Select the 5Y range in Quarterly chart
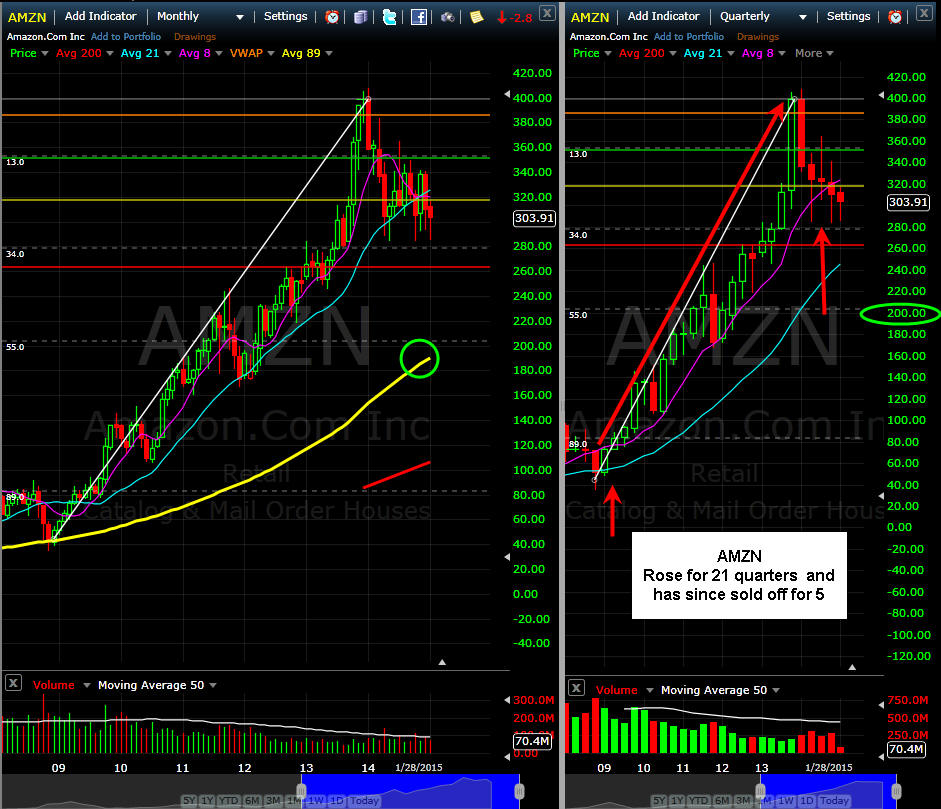Image resolution: width=941 pixels, height=809 pixels. (659, 801)
